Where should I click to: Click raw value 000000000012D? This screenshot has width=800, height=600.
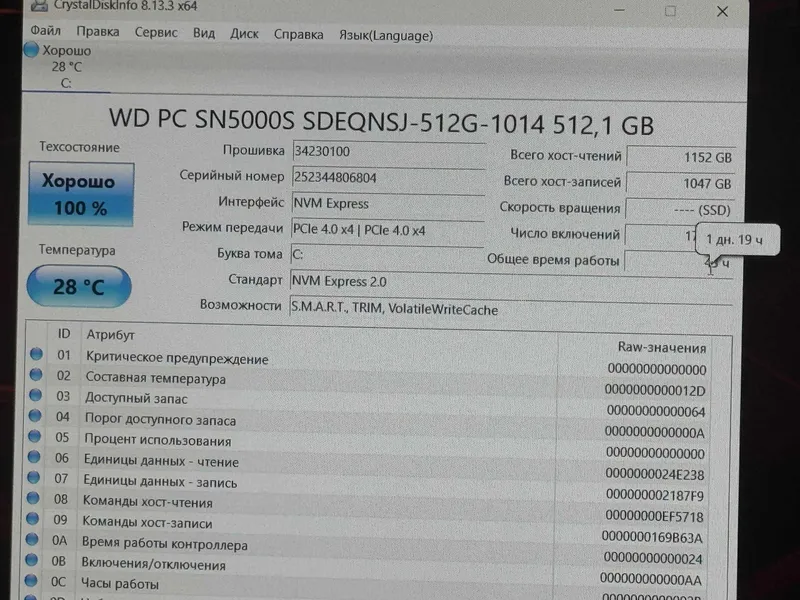tap(655, 390)
